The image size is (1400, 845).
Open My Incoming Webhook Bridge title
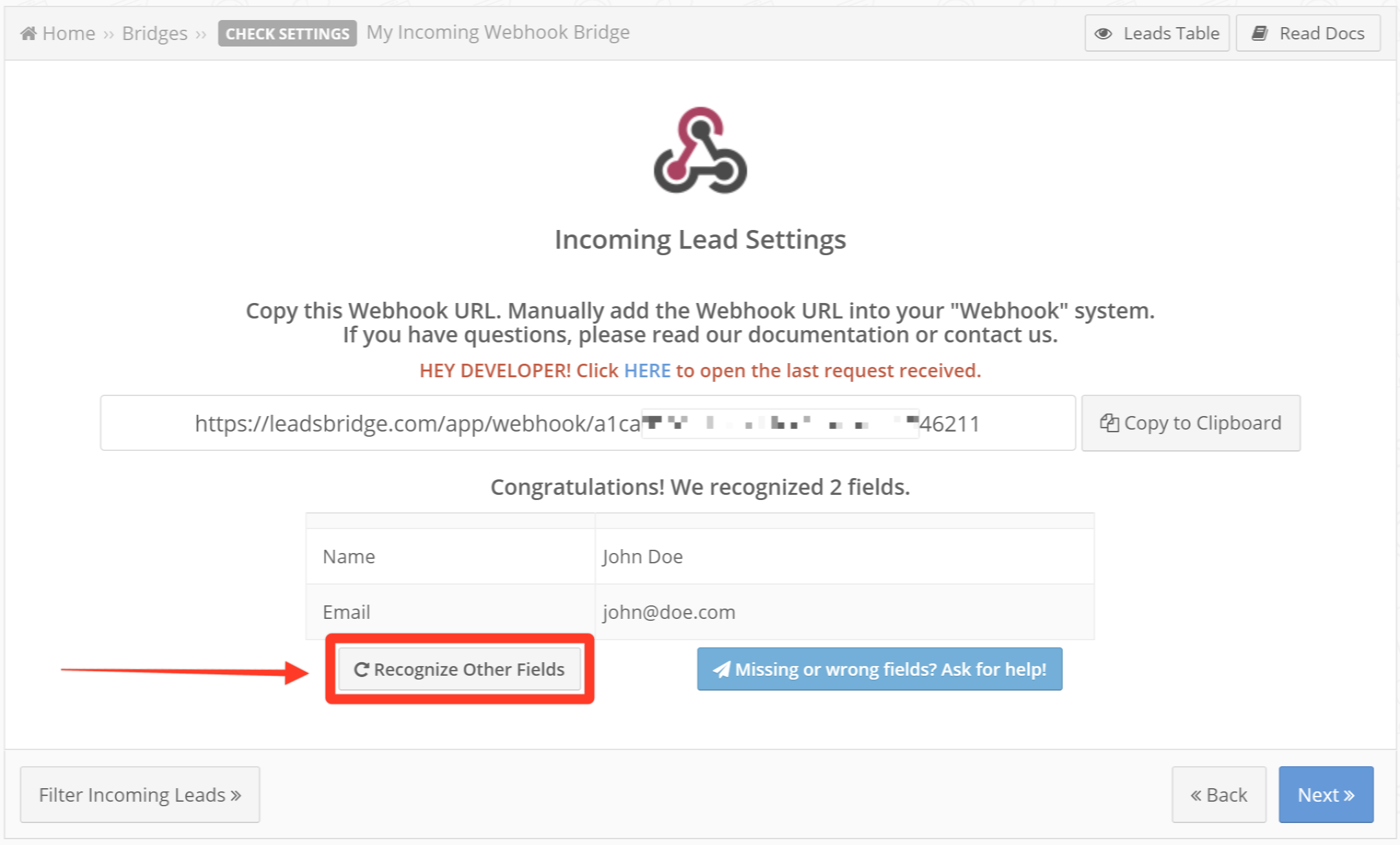[498, 32]
